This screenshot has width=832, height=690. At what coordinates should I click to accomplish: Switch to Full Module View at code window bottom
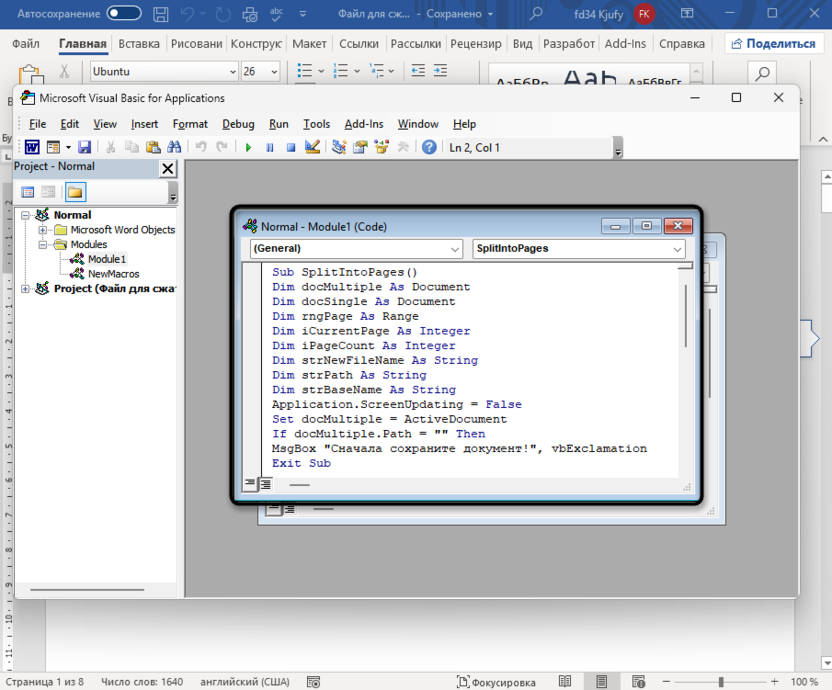click(x=266, y=484)
